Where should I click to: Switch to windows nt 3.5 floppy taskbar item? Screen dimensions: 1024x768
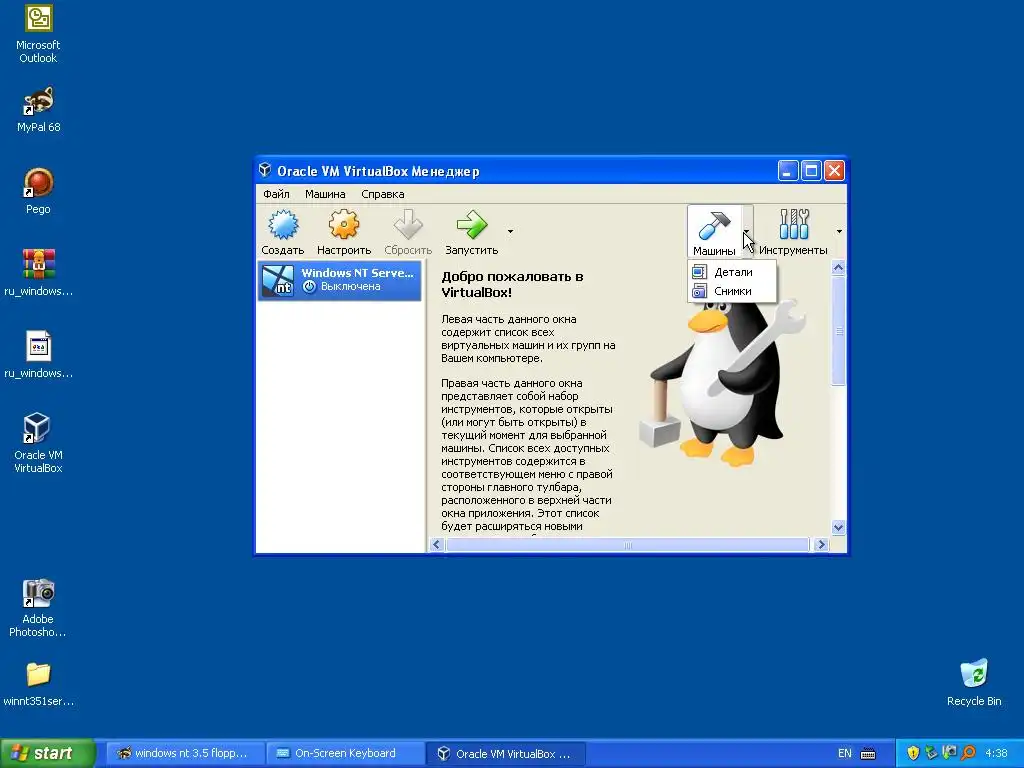(x=183, y=753)
